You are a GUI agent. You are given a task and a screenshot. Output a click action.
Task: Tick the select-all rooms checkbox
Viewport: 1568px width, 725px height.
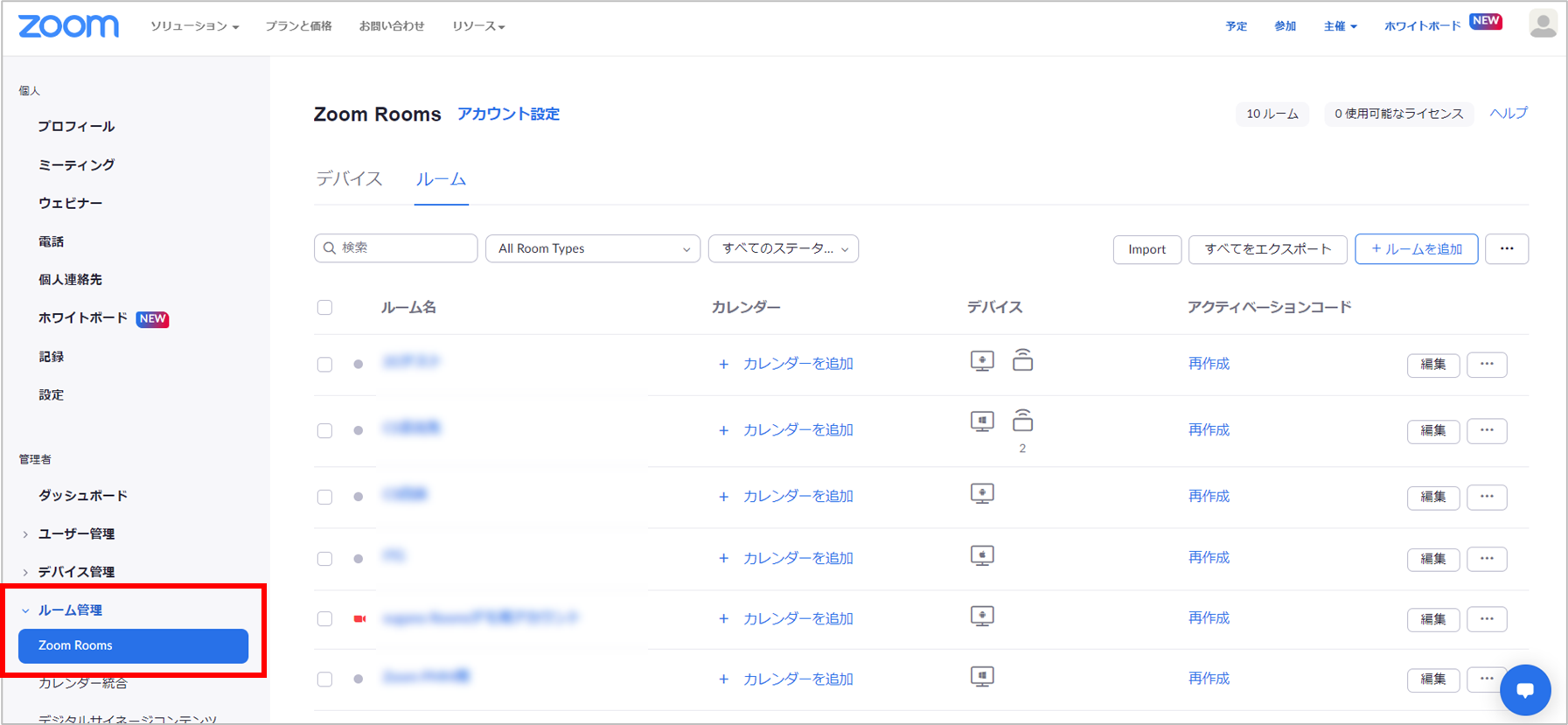324,307
